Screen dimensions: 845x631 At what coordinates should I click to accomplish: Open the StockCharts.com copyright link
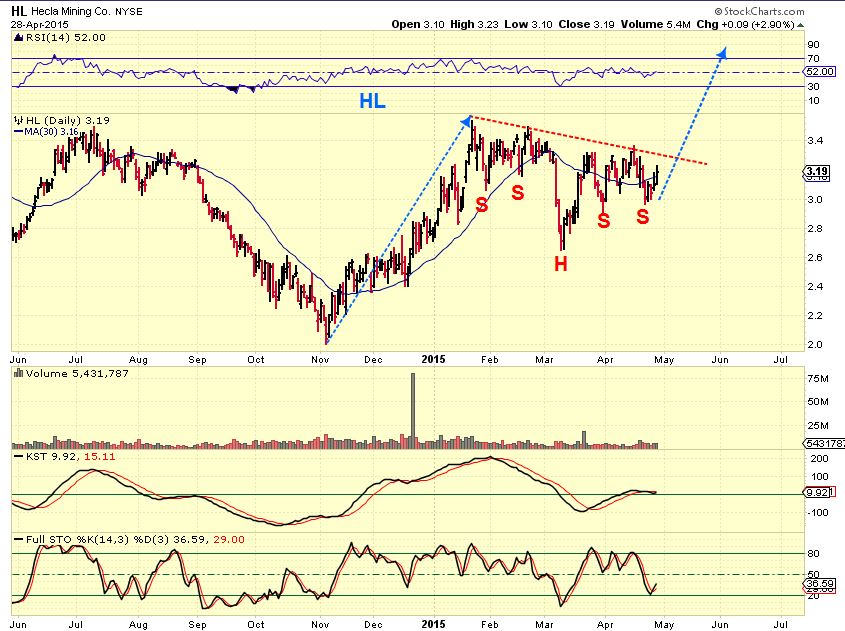pos(759,11)
